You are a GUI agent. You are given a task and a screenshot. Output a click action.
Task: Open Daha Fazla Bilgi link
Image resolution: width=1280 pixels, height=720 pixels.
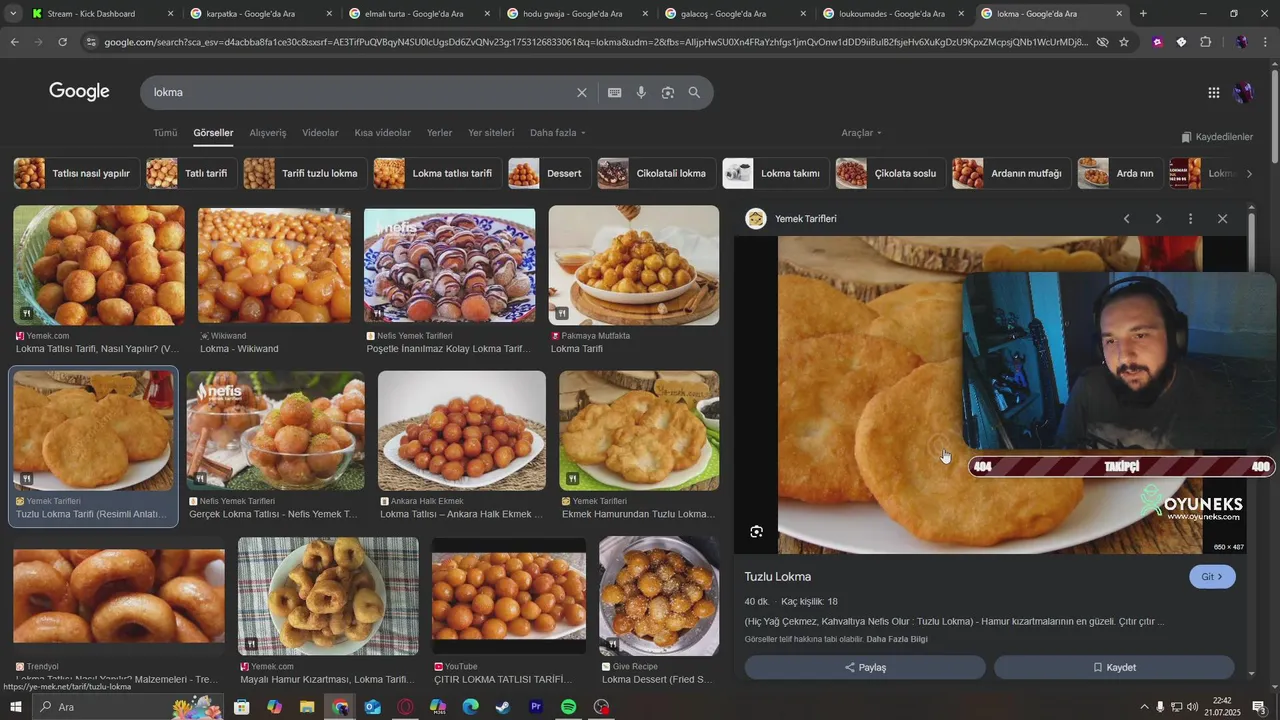point(897,639)
